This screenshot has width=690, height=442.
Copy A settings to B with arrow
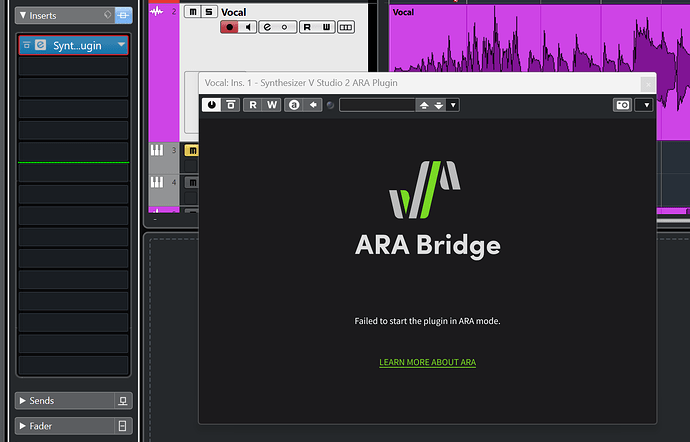coord(313,105)
